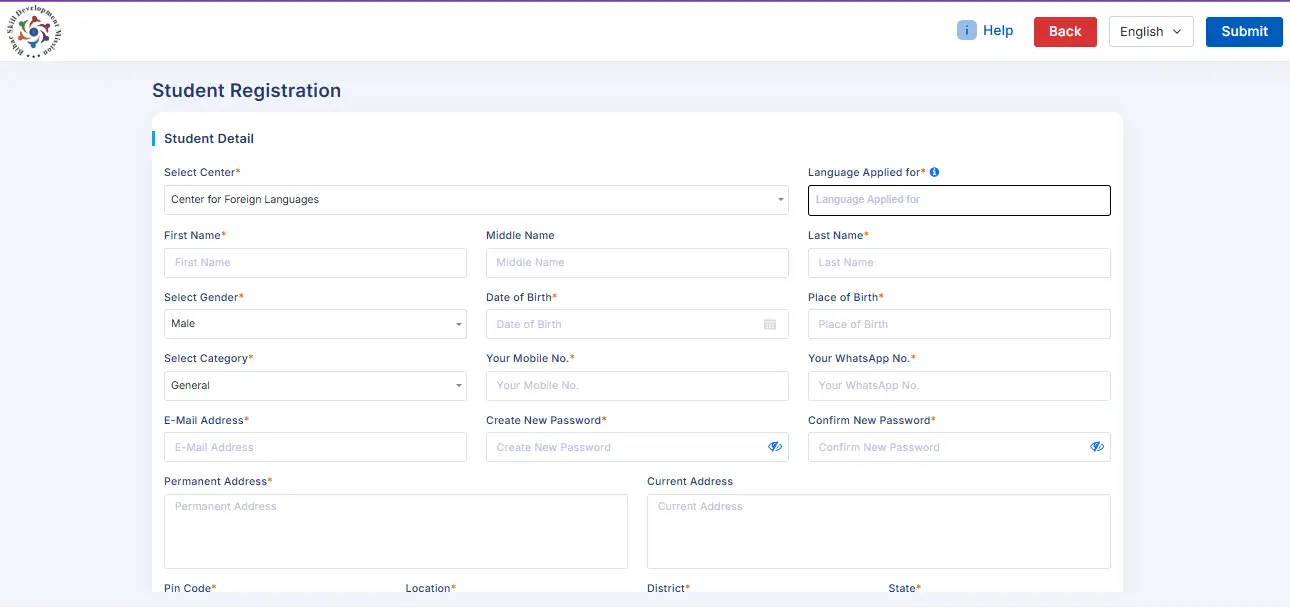
Task: Focus the Language Applied for field
Action: (x=959, y=200)
